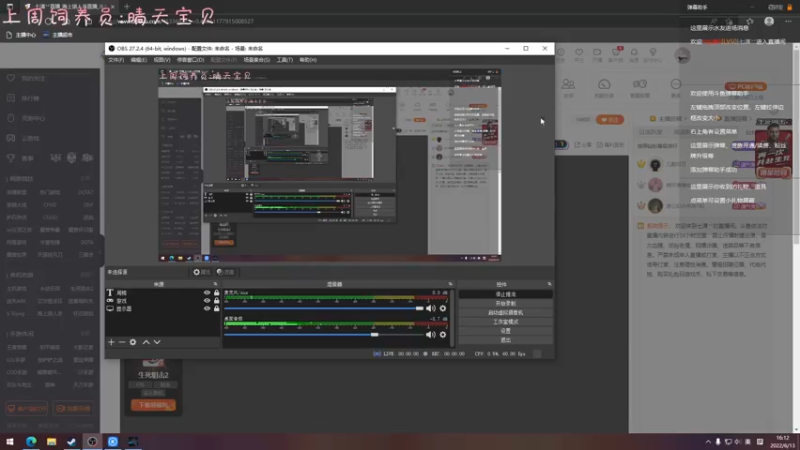800x450 pixels.
Task: Open follow heart icon in Douyu header
Action: point(579,53)
